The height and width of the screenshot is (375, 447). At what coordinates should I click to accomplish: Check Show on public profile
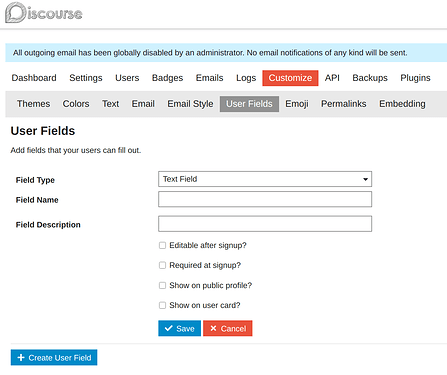point(162,285)
